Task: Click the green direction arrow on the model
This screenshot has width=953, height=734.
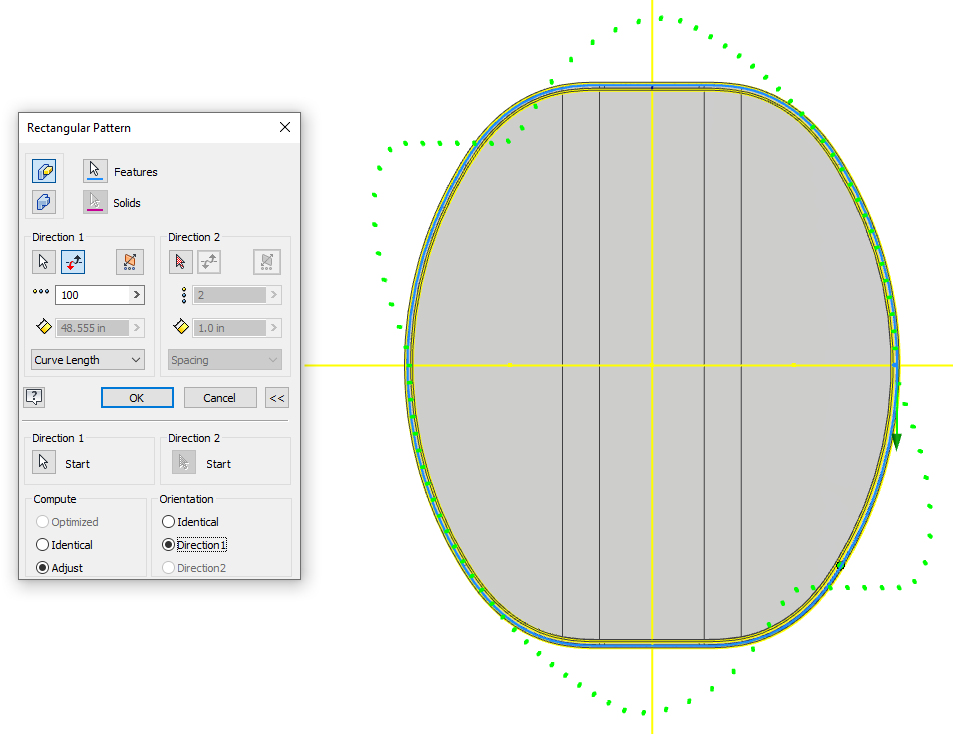Action: coord(896,441)
